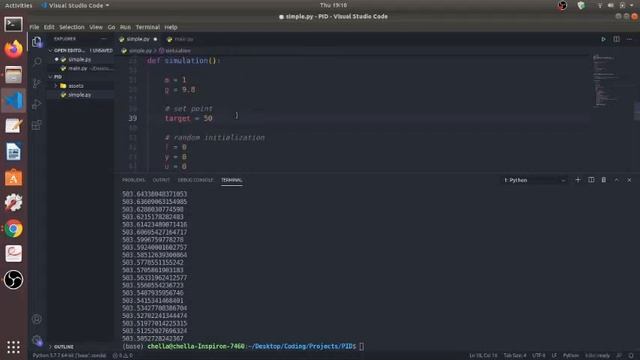Open the Run menu
The width and height of the screenshot is (640, 360).
[x=125, y=27]
